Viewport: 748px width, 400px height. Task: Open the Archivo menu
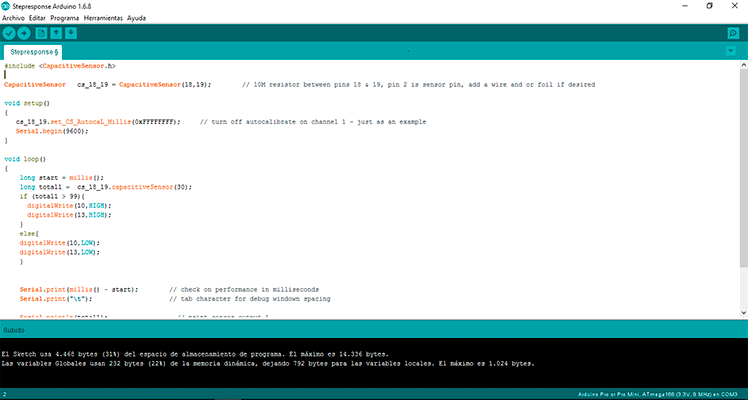[x=13, y=18]
